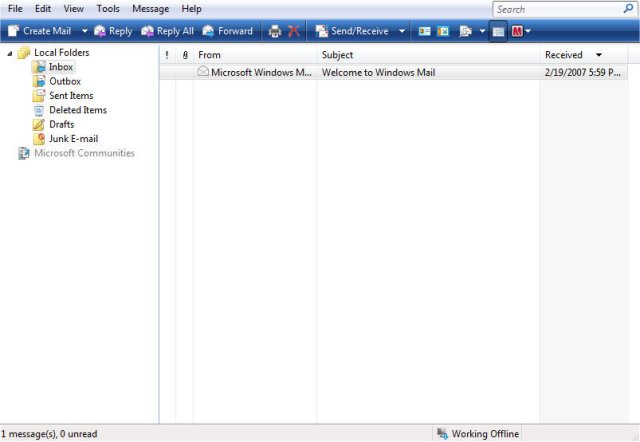Click the received date '2/19/2007 5:59 P...'

tap(582, 73)
